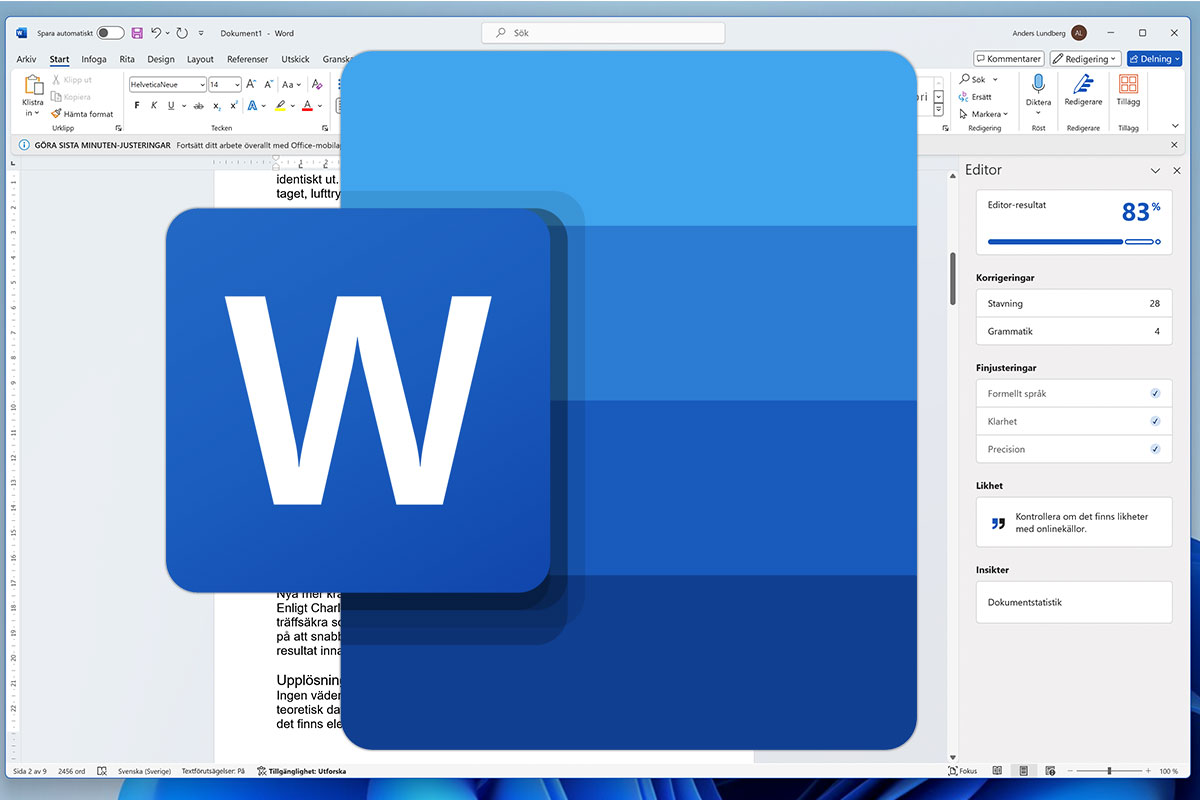Apply subscript formatting

(x=217, y=105)
